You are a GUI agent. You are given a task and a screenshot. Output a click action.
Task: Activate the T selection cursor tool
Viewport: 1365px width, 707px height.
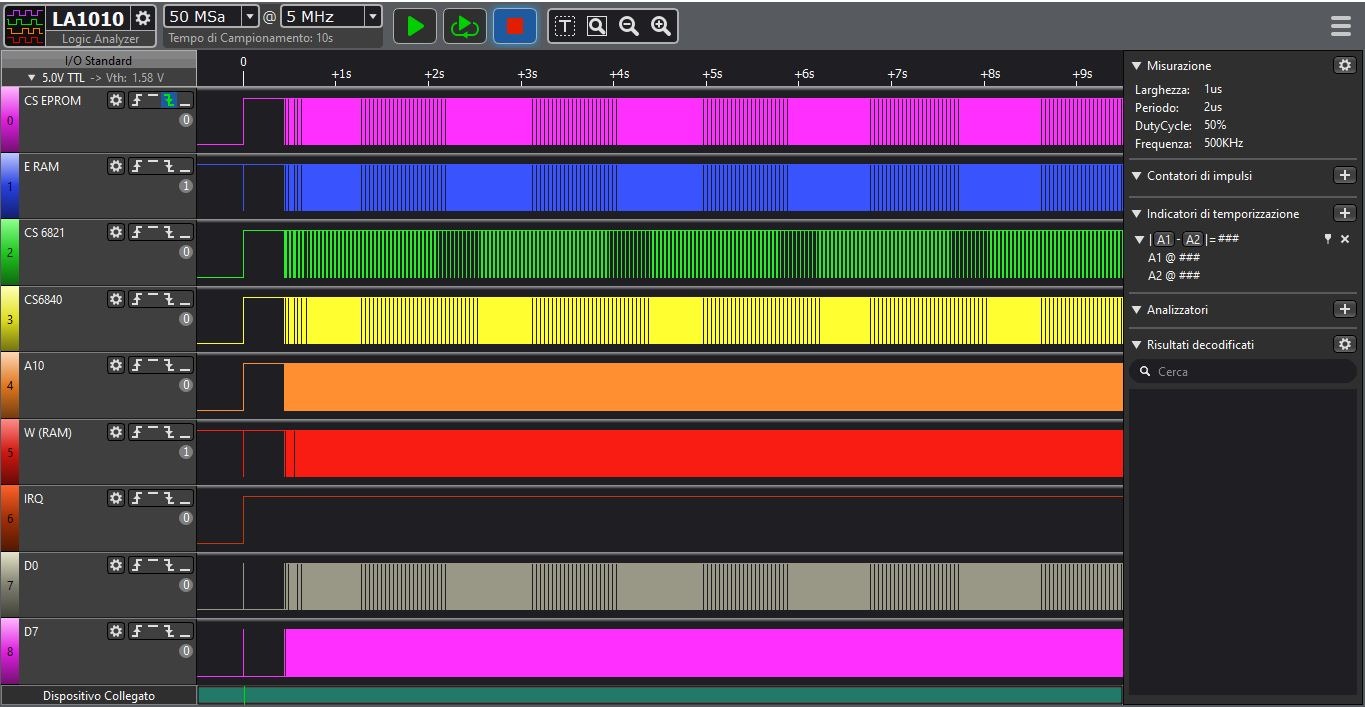point(565,26)
